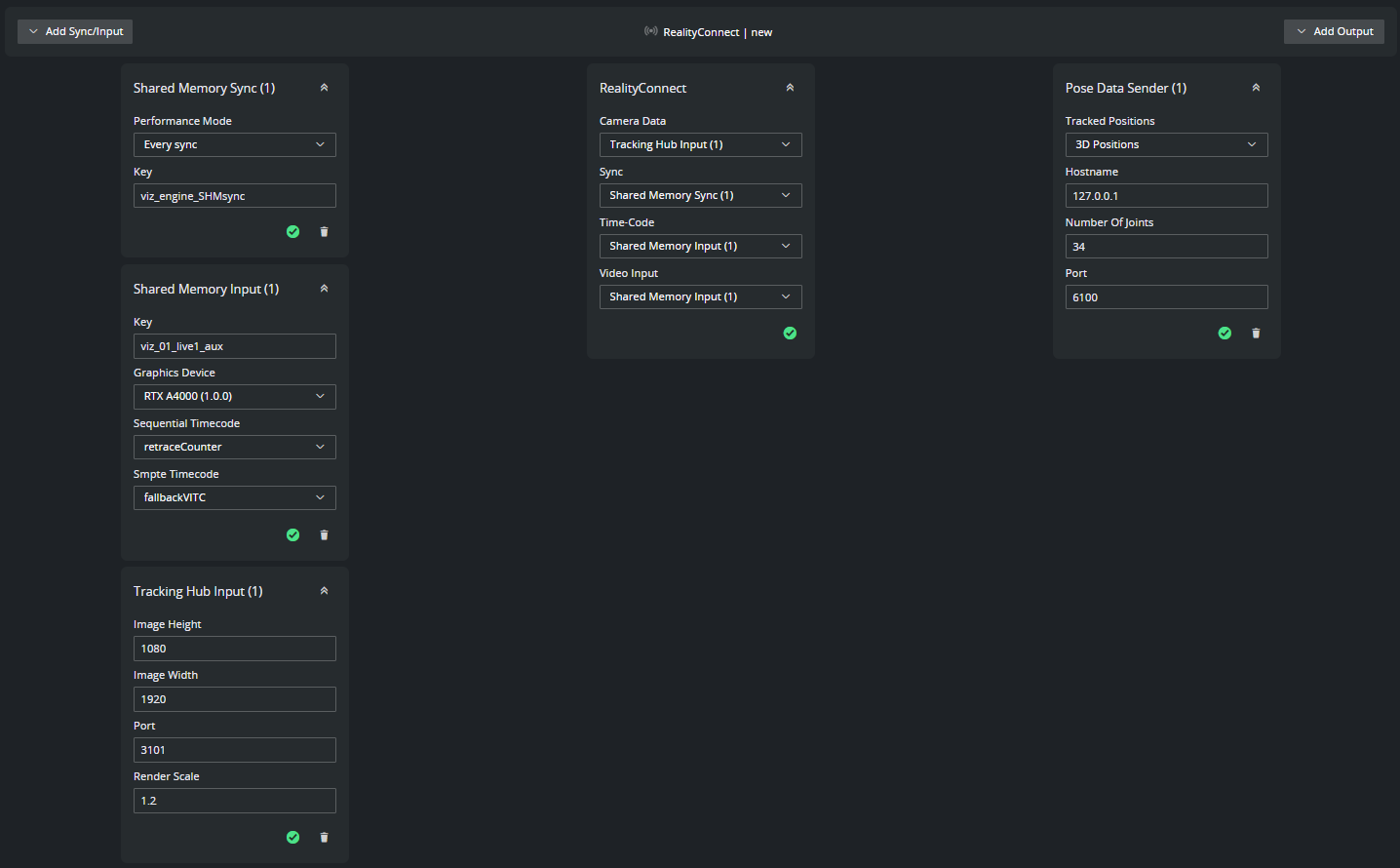Click green status check on Shared Memory Input

tap(292, 535)
